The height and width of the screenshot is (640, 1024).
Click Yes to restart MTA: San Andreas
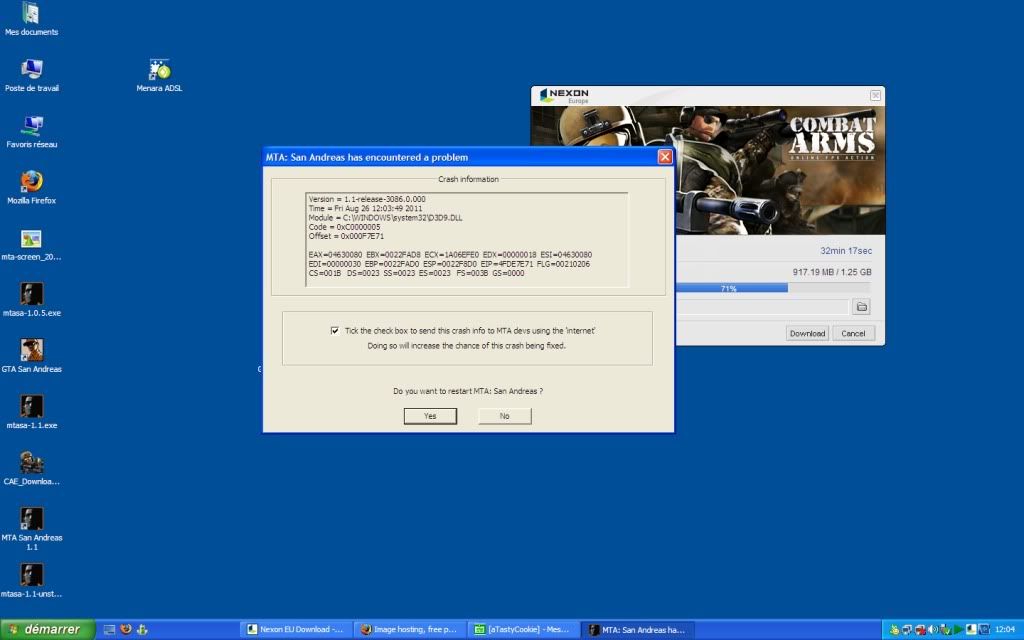430,416
